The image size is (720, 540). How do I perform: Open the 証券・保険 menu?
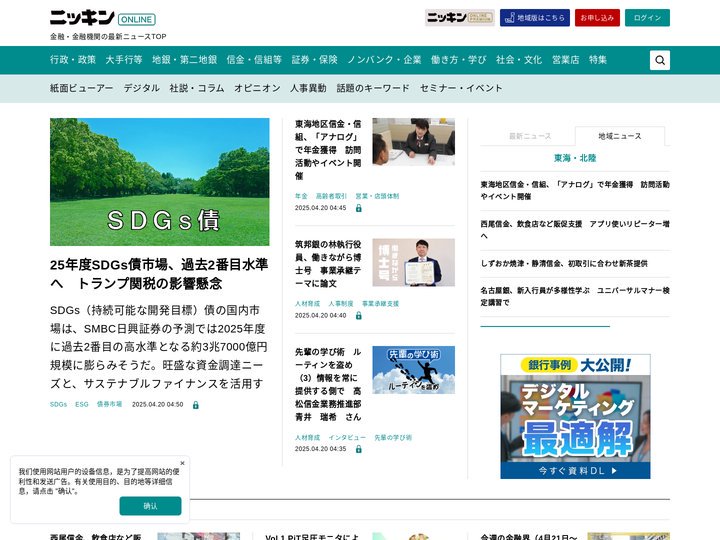coord(315,60)
